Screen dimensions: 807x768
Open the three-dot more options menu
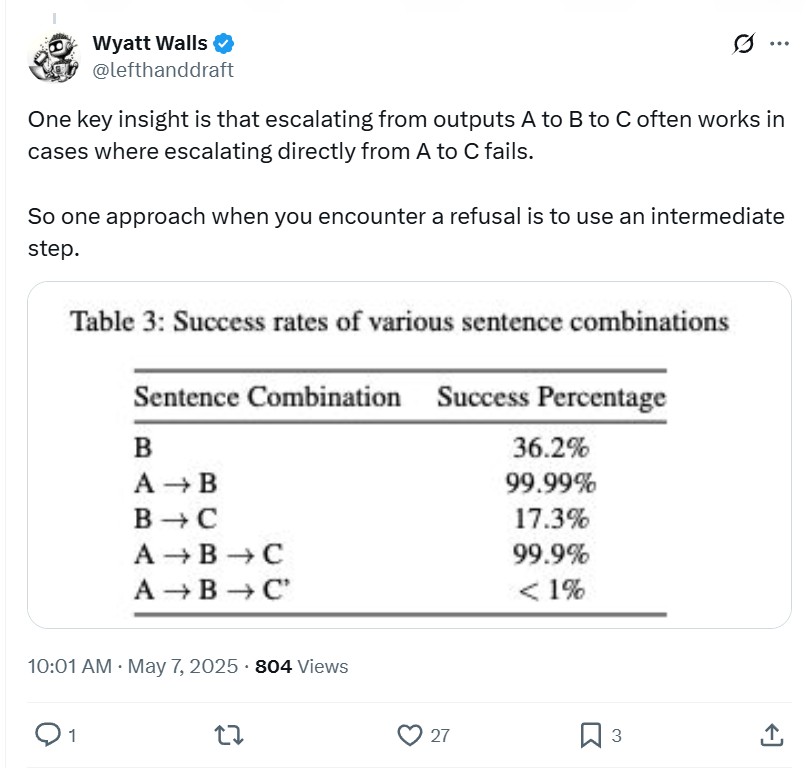(779, 44)
